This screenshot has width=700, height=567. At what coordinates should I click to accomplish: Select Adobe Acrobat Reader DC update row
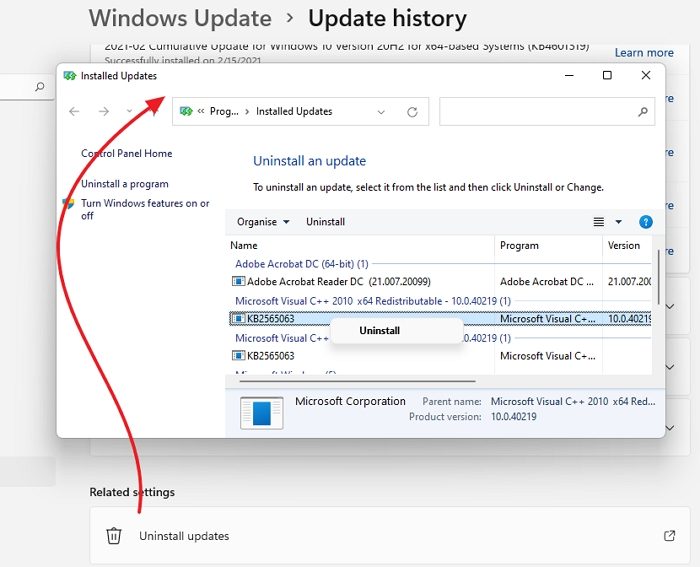[x=440, y=282]
